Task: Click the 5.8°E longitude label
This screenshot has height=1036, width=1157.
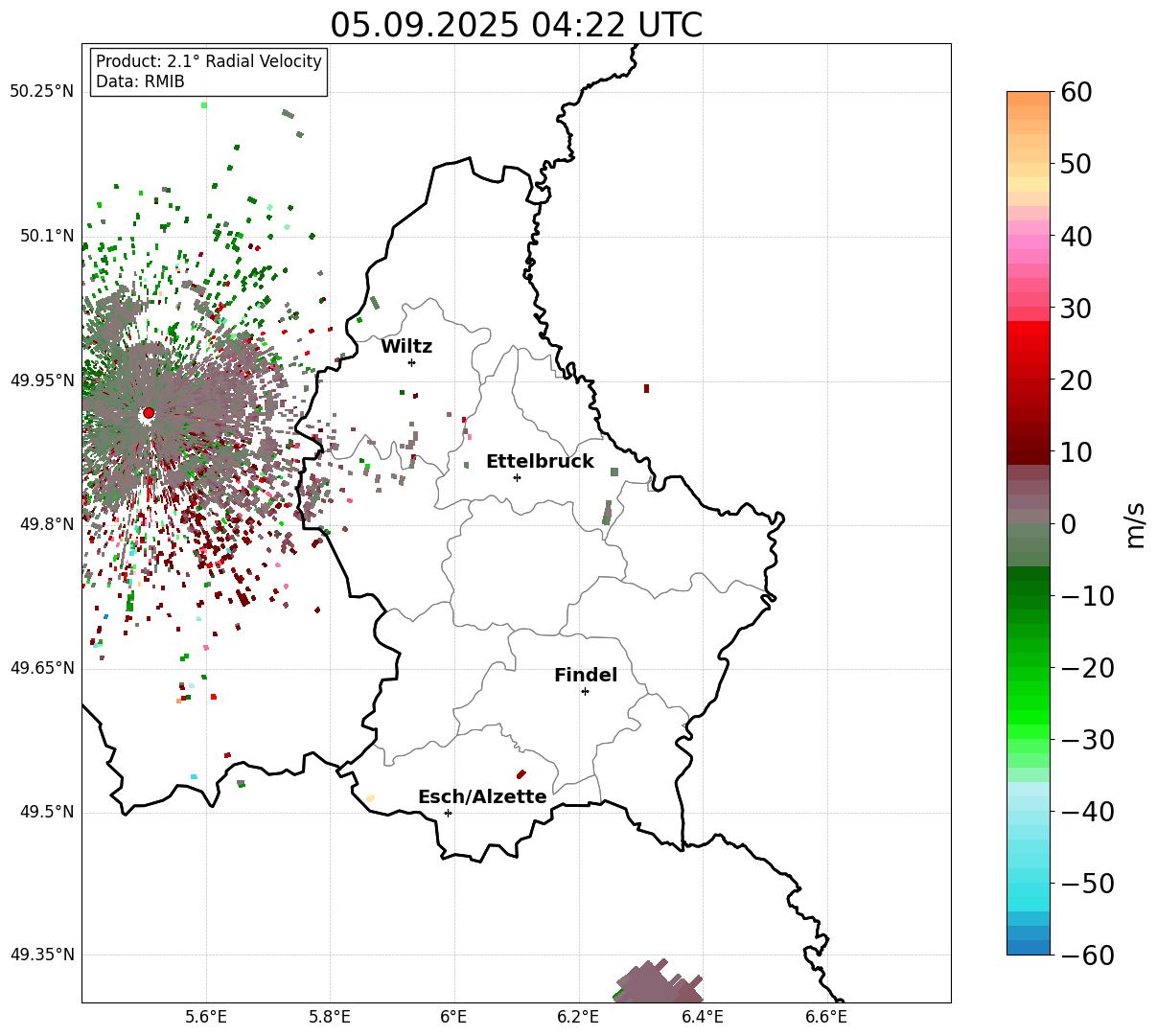Action: (x=331, y=1016)
